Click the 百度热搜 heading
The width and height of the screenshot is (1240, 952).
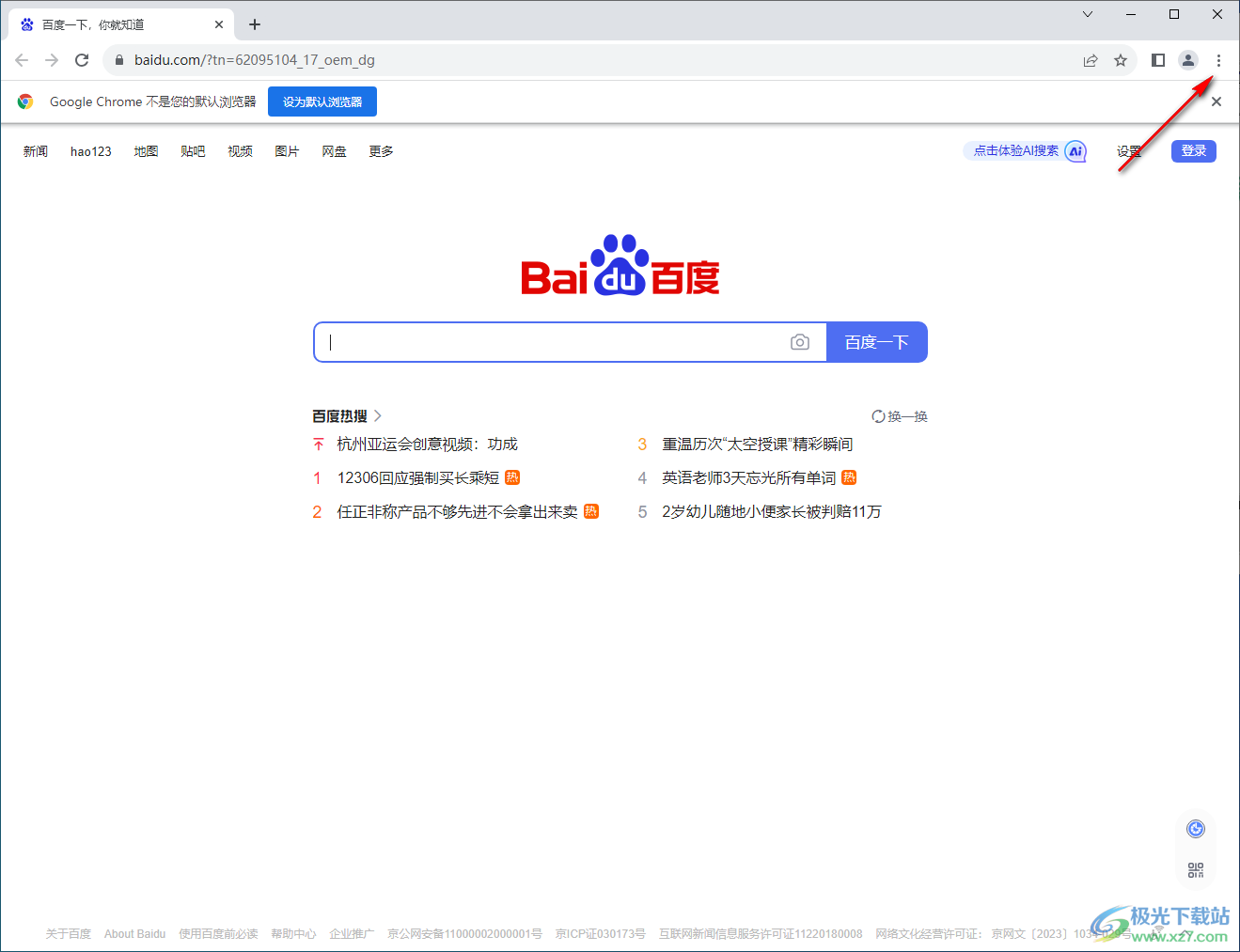[x=339, y=415]
